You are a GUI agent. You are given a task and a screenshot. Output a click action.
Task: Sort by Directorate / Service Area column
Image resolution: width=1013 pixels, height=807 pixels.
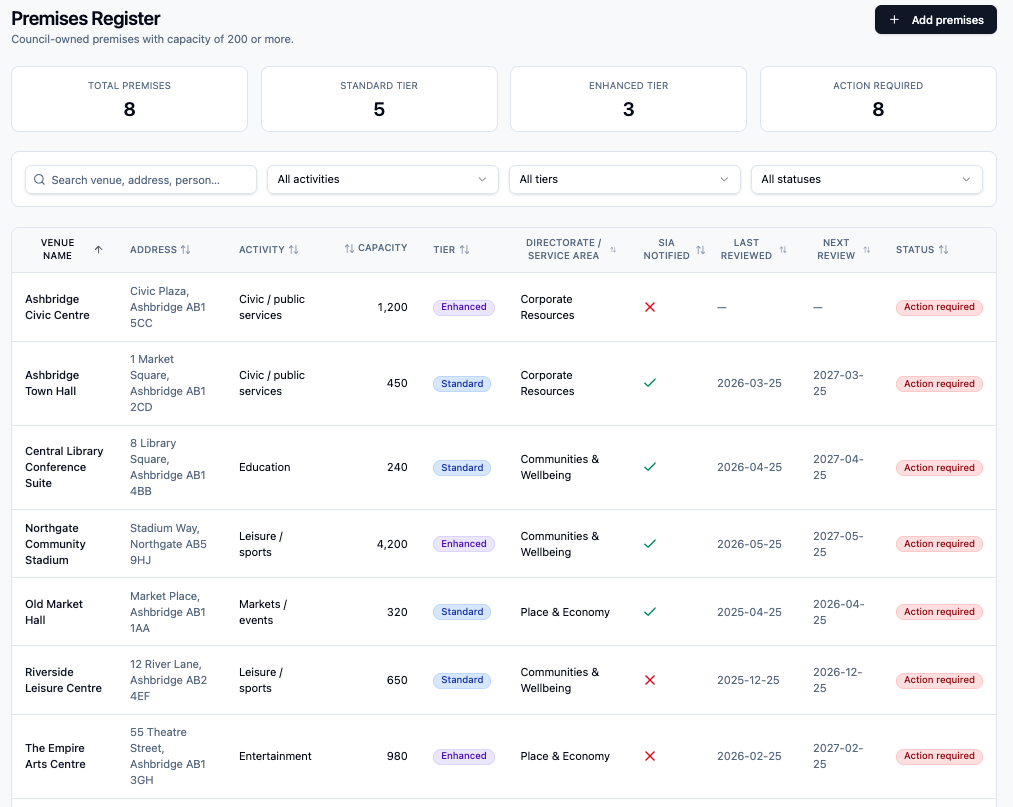569,249
